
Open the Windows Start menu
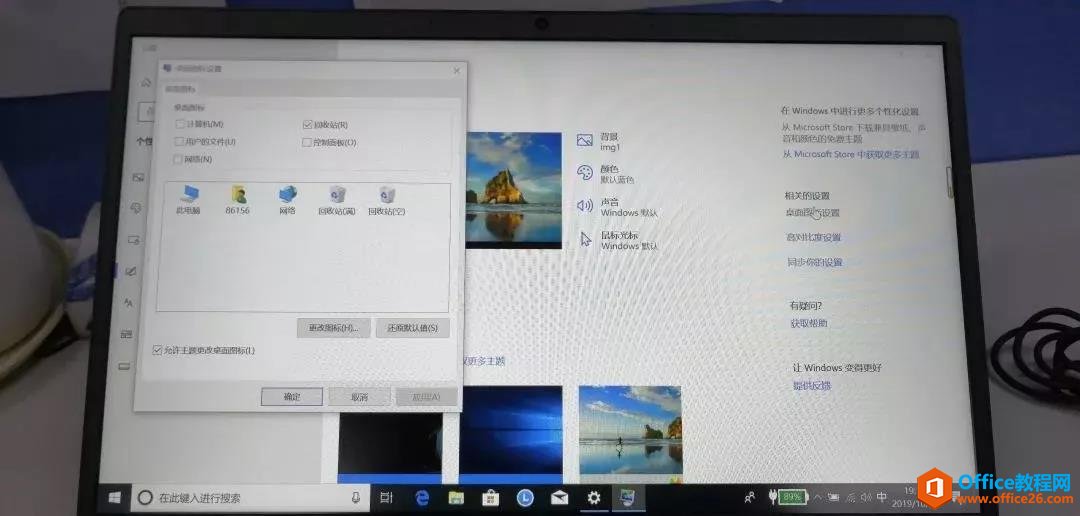click(115, 497)
